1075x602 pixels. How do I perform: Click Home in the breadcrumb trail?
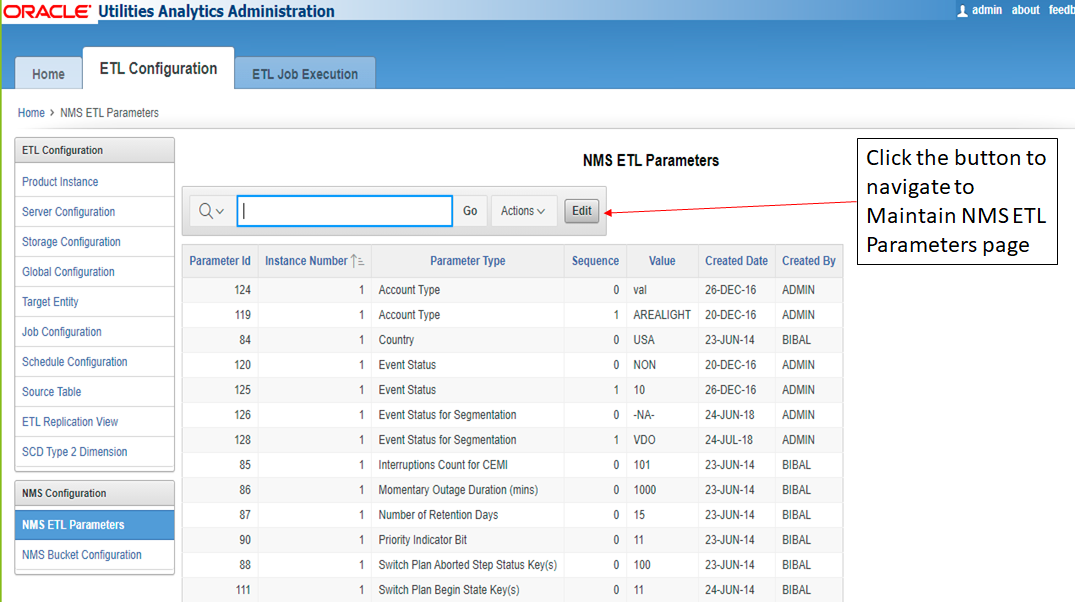[x=31, y=112]
